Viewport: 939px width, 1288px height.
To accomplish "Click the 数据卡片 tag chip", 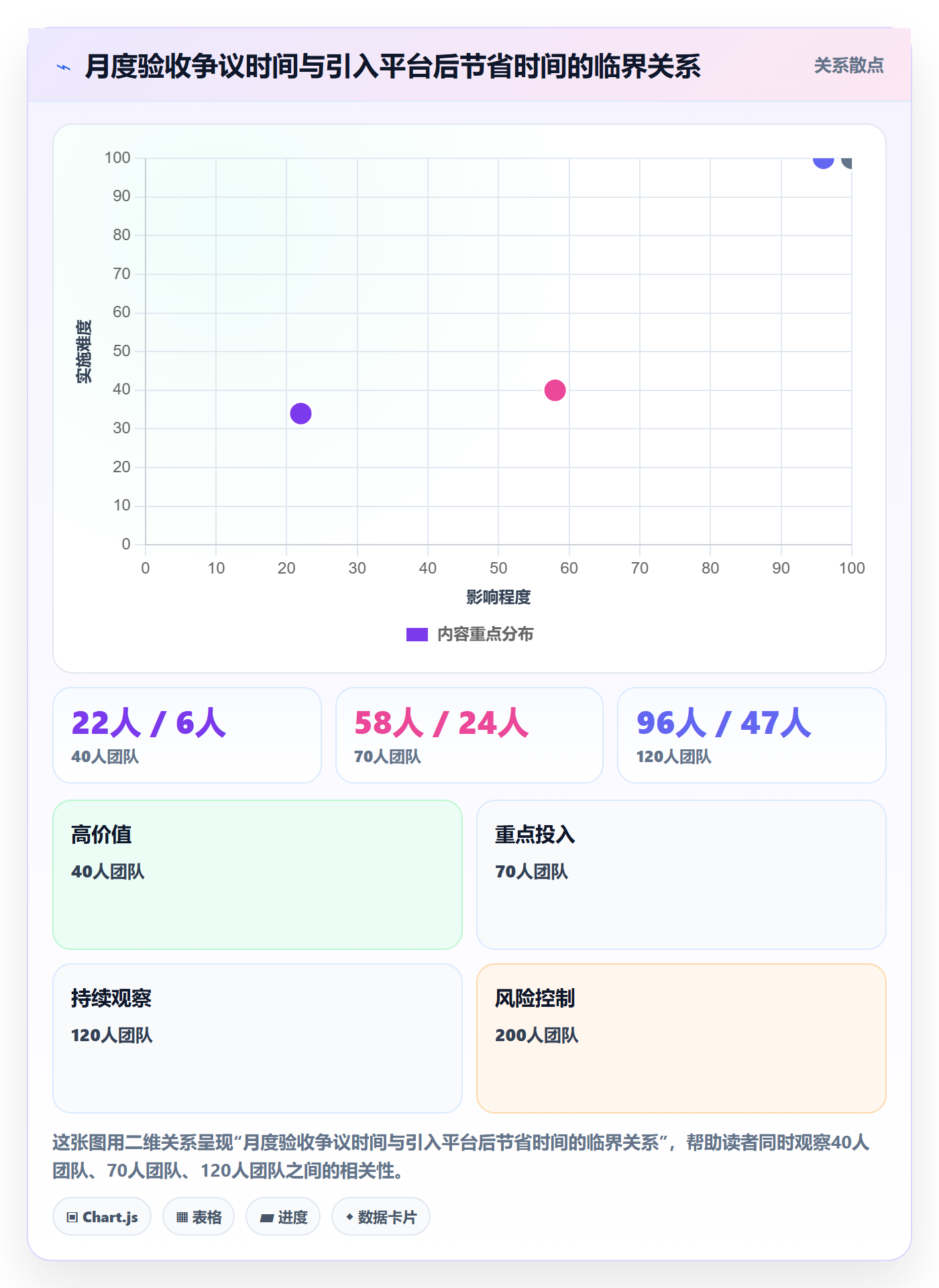I will 381,1216.
